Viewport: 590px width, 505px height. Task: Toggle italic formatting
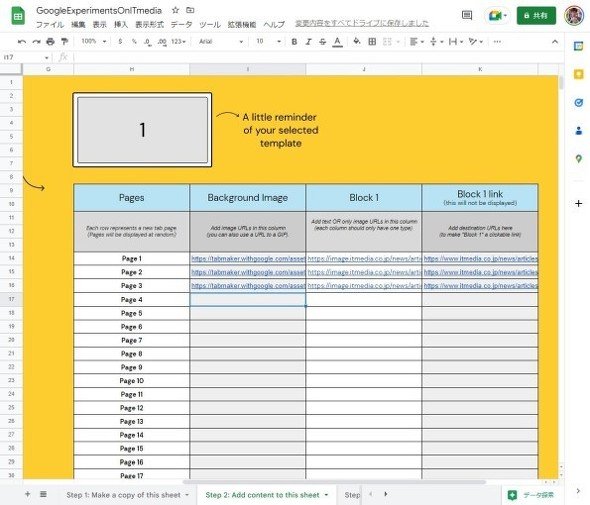(309, 42)
